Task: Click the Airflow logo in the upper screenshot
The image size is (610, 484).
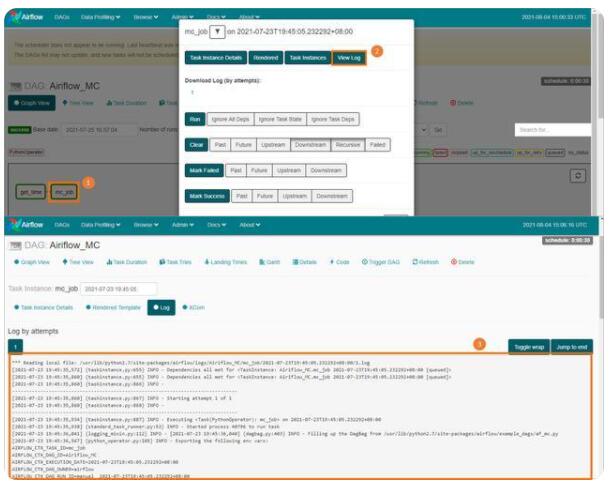Action: [x=26, y=17]
